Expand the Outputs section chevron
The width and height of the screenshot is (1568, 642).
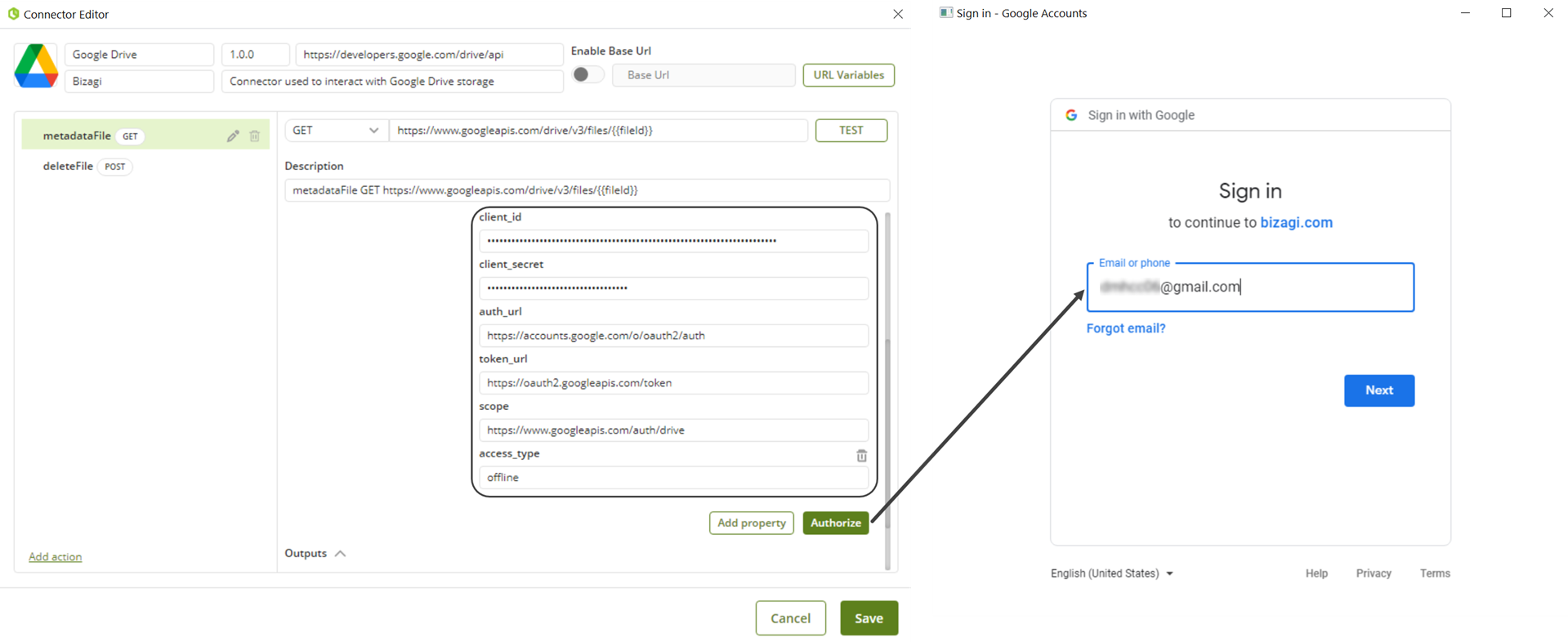[x=341, y=554]
